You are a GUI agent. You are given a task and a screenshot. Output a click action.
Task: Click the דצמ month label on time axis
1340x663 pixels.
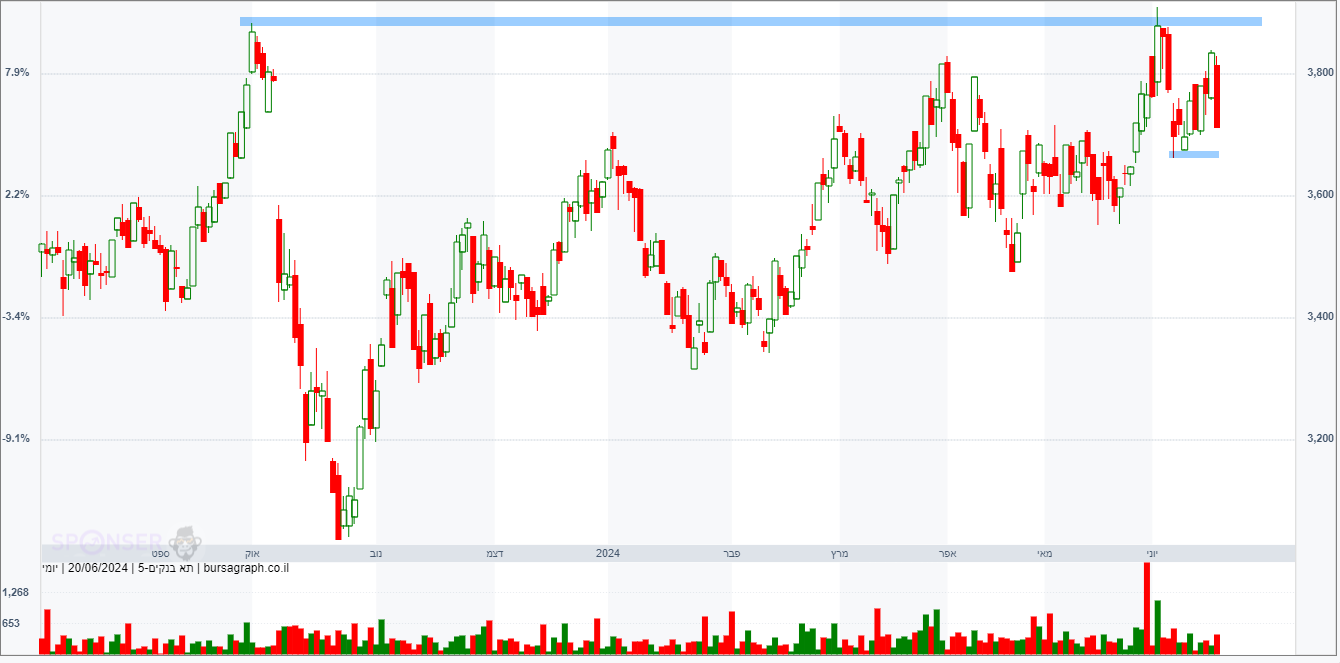[494, 553]
